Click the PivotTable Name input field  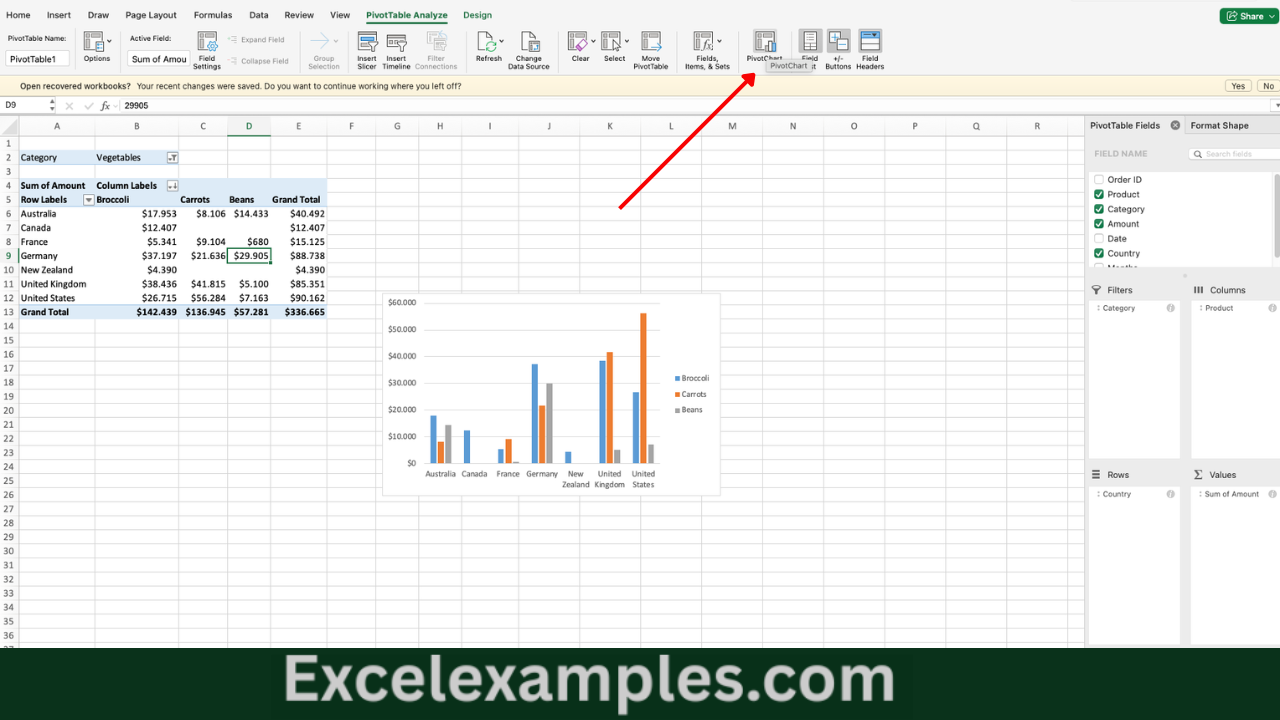[x=38, y=59]
